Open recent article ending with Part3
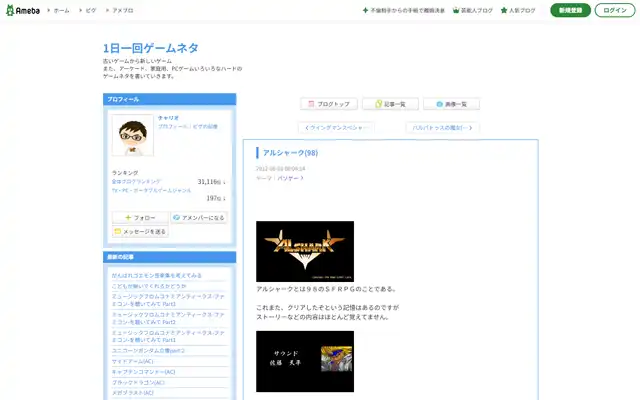The width and height of the screenshot is (640, 400). tap(168, 300)
